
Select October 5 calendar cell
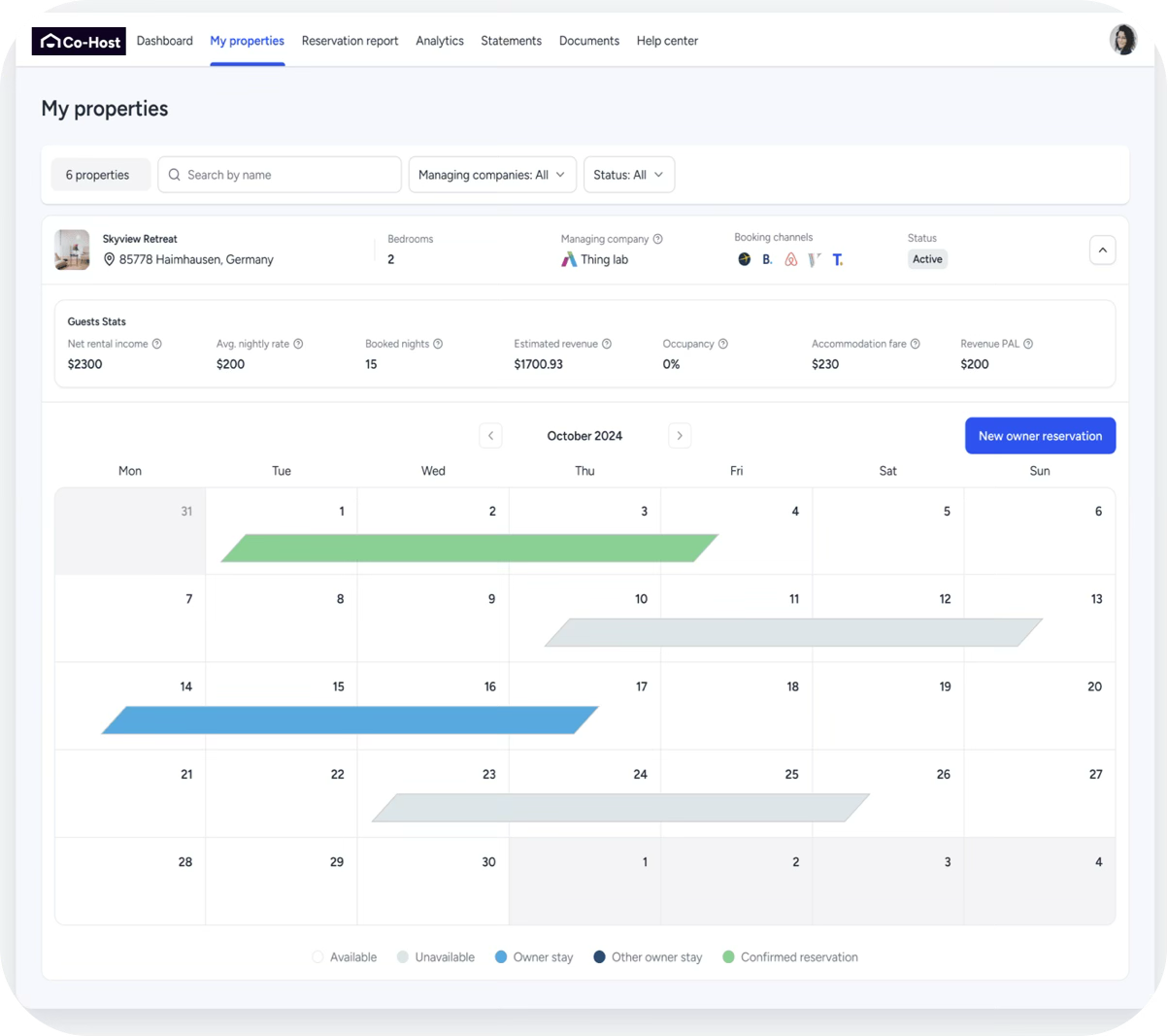coord(888,531)
